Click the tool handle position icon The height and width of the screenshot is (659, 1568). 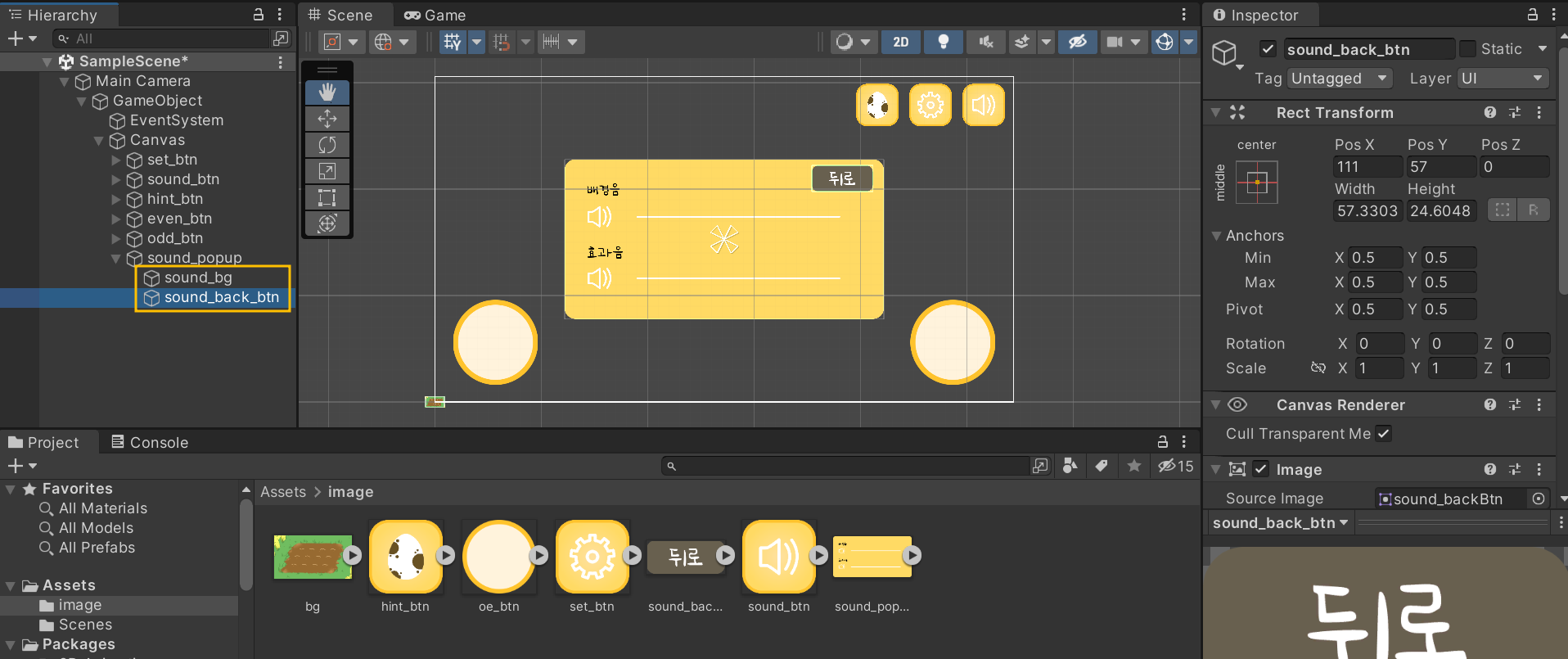[x=333, y=42]
